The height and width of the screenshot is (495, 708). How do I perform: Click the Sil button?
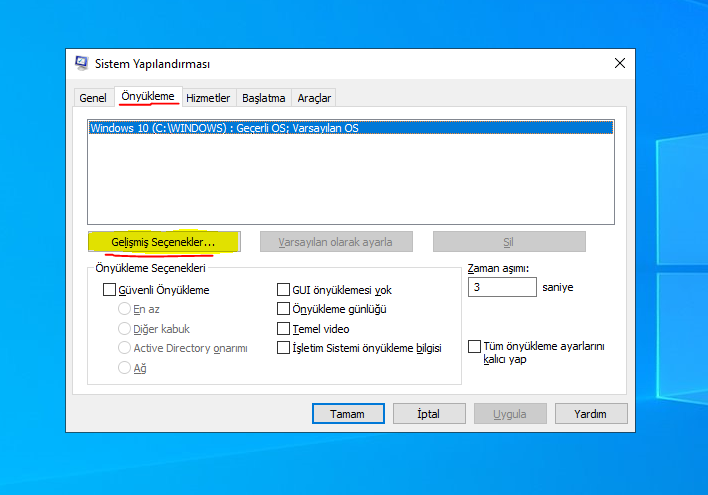tap(509, 242)
